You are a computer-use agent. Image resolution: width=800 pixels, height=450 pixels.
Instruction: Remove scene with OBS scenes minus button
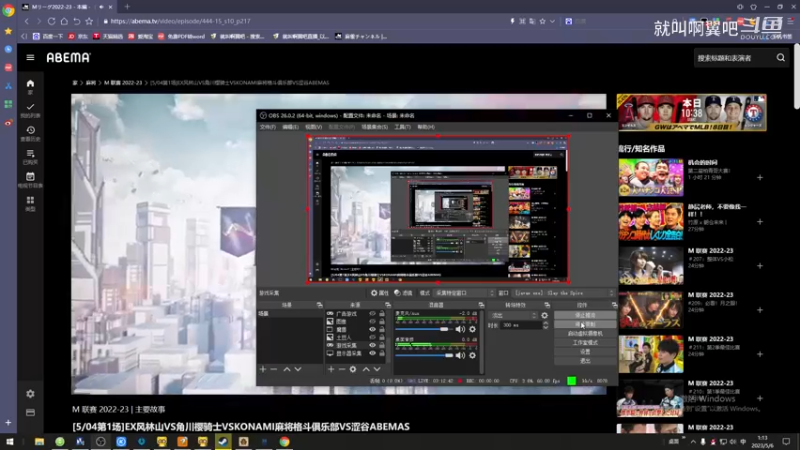(x=274, y=369)
